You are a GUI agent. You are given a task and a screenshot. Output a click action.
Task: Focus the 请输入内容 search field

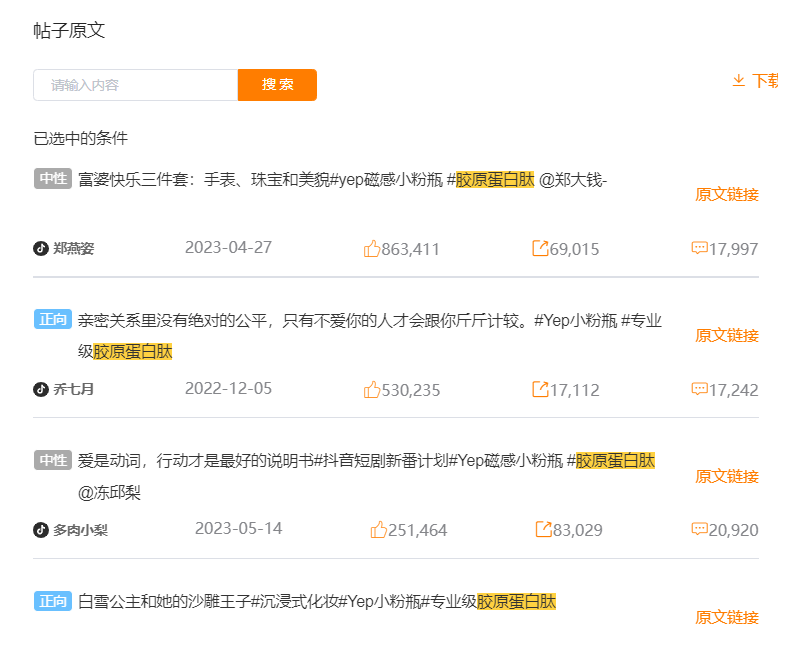click(135, 85)
